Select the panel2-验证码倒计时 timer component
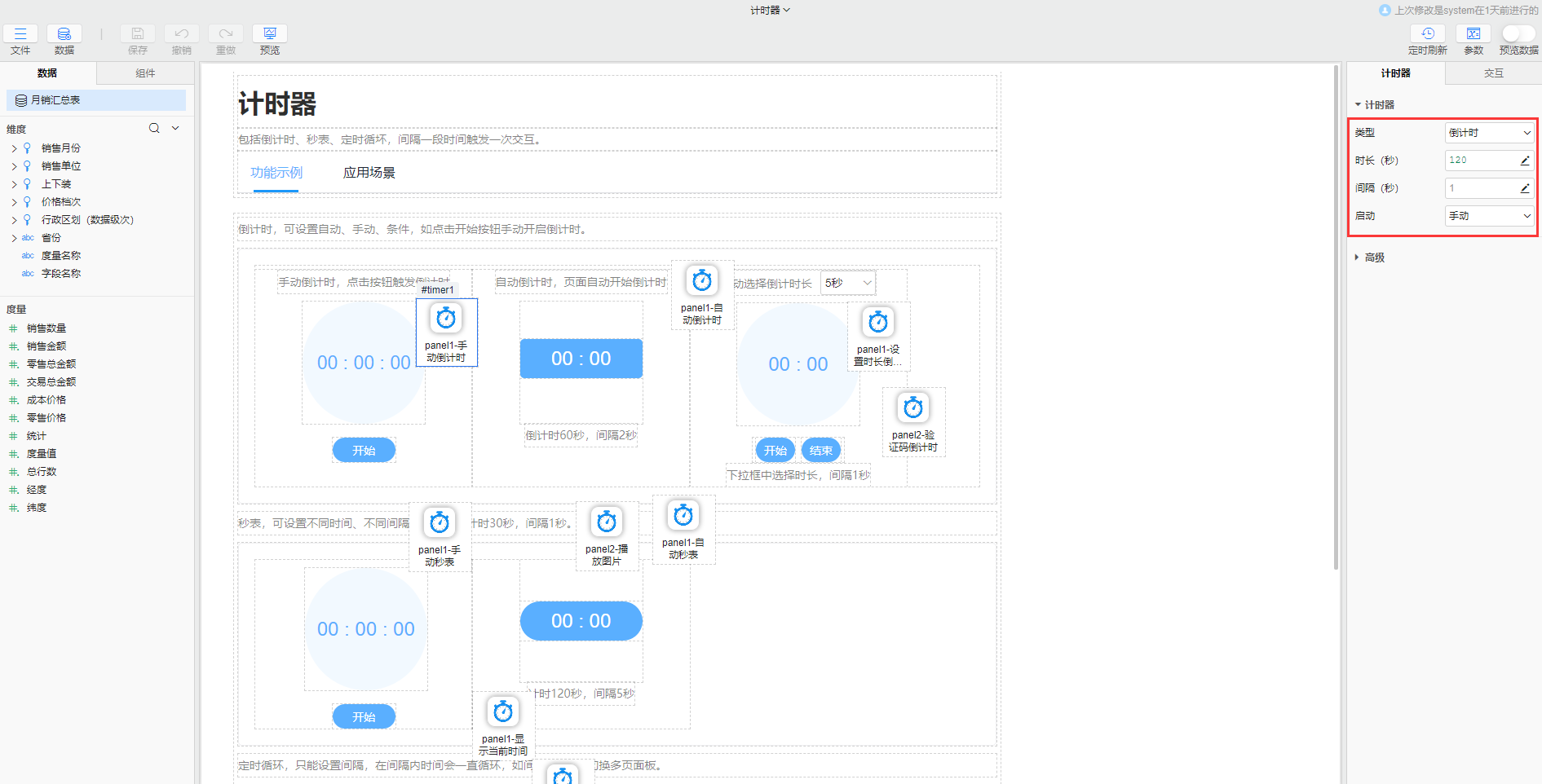 tap(913, 407)
